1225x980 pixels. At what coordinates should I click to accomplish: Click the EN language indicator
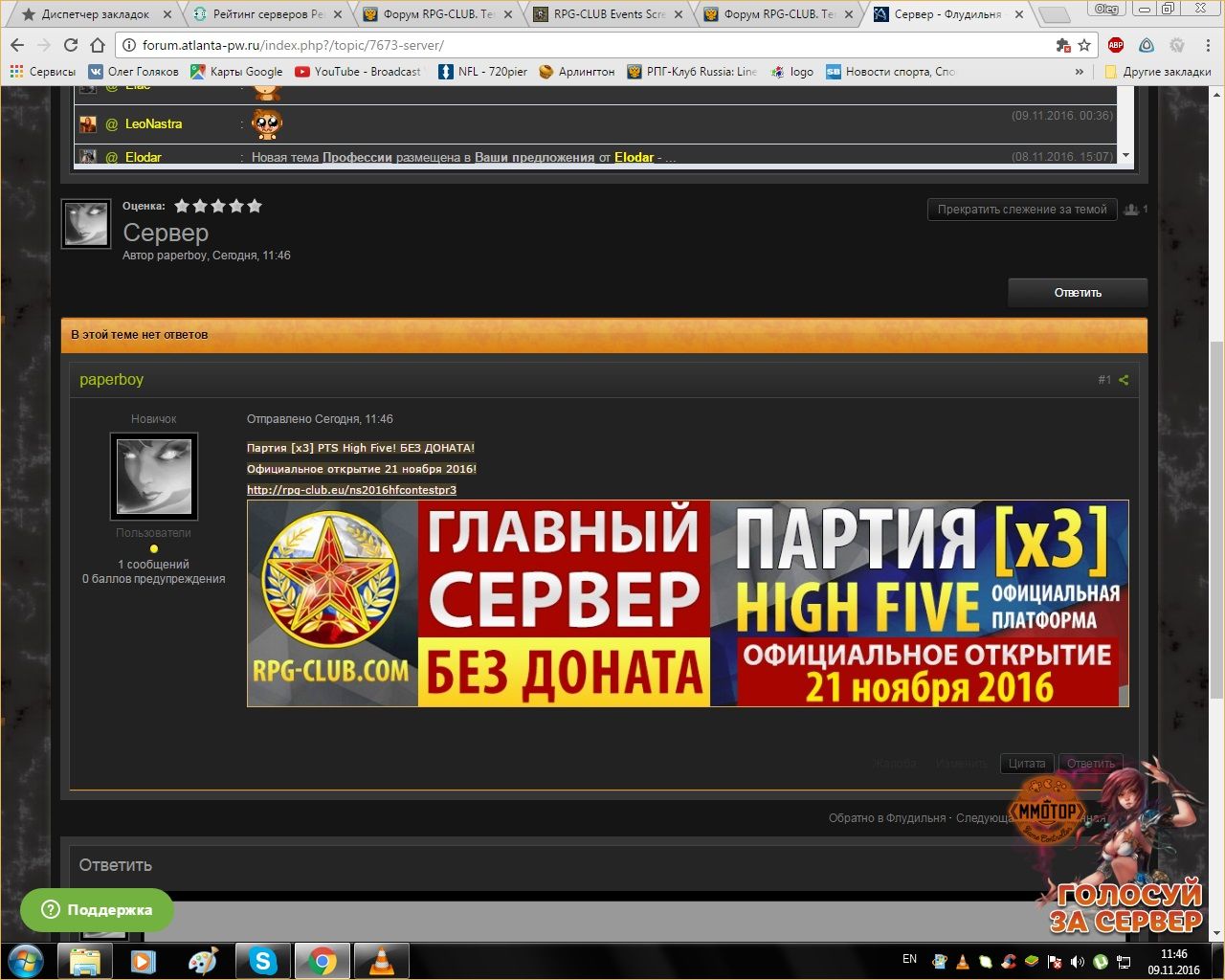point(909,959)
